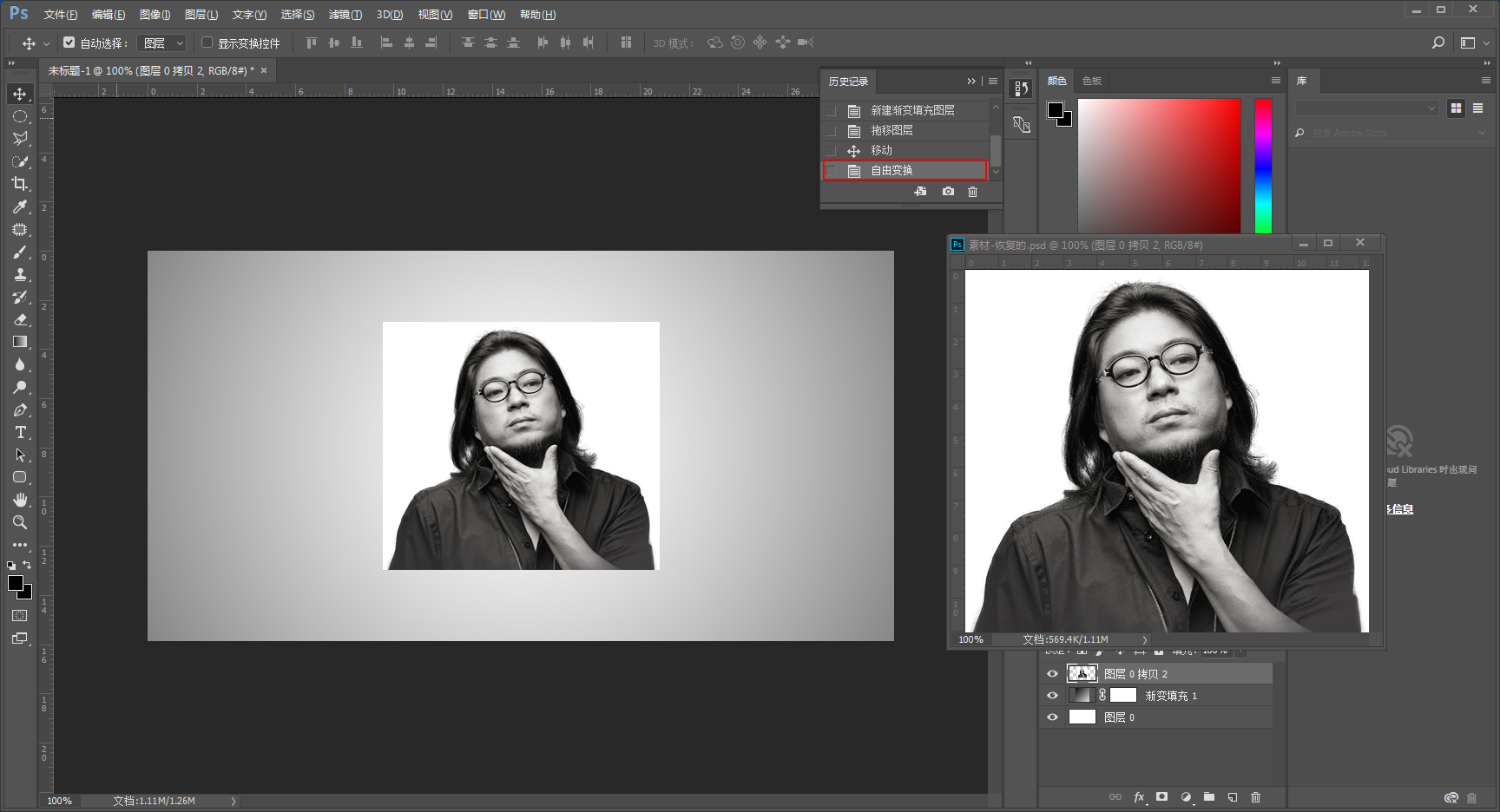Click the camera icon to create snapshot

coord(948,192)
